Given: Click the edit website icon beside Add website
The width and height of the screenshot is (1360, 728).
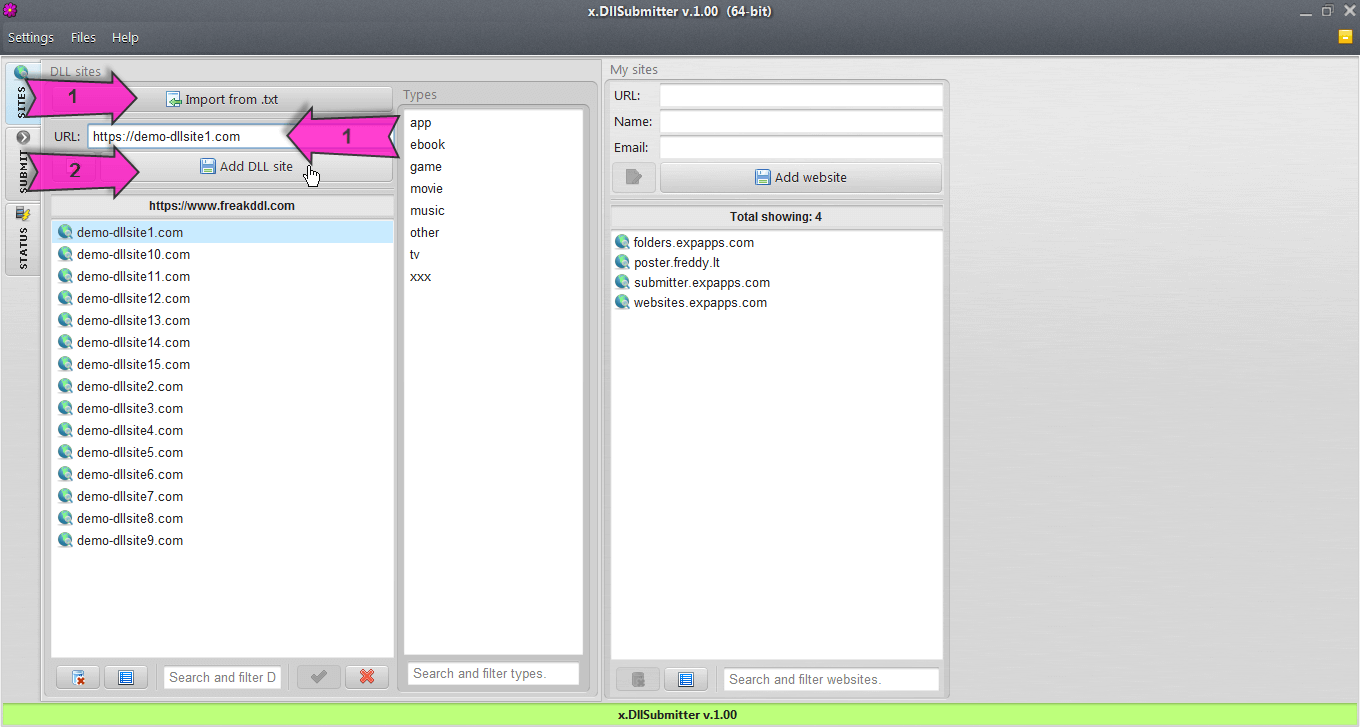Looking at the screenshot, I should pyautogui.click(x=633, y=177).
